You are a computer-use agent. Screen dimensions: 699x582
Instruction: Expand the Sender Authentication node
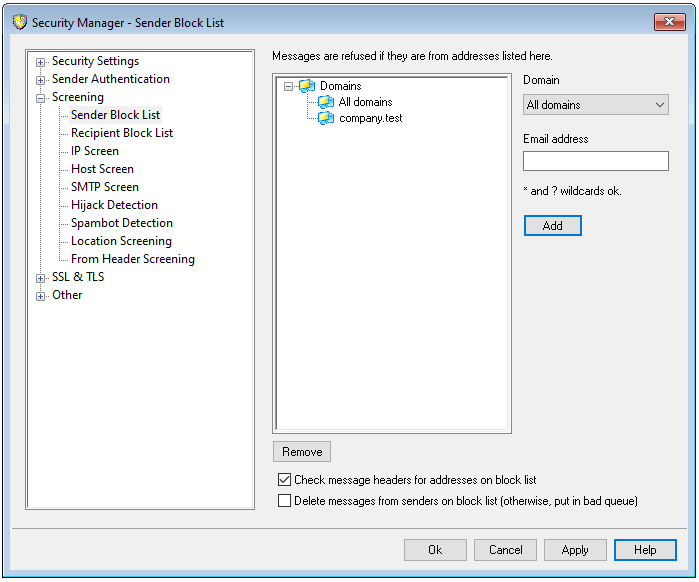coord(41,80)
